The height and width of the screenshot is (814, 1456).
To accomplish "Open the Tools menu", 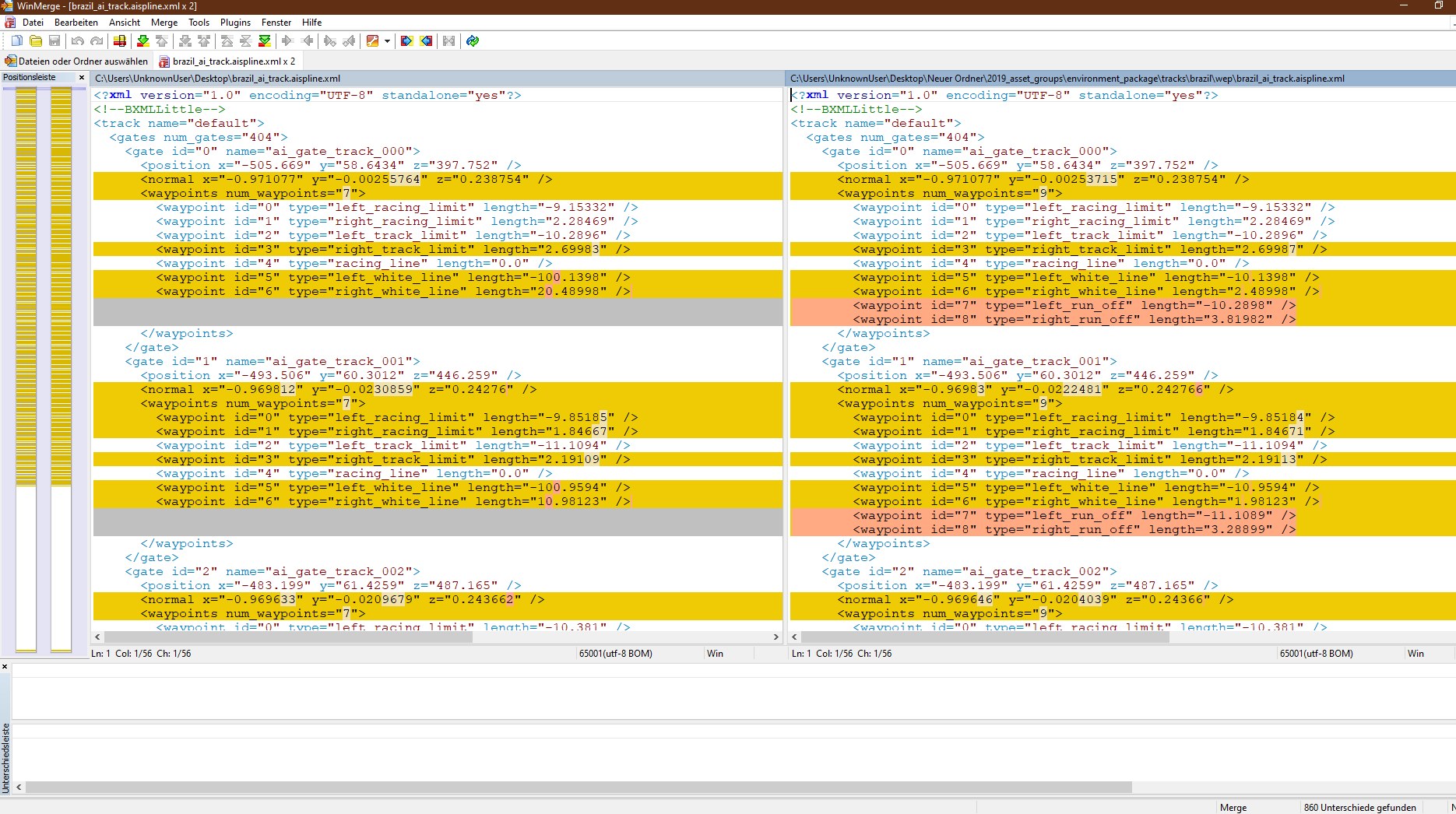I will point(199,23).
